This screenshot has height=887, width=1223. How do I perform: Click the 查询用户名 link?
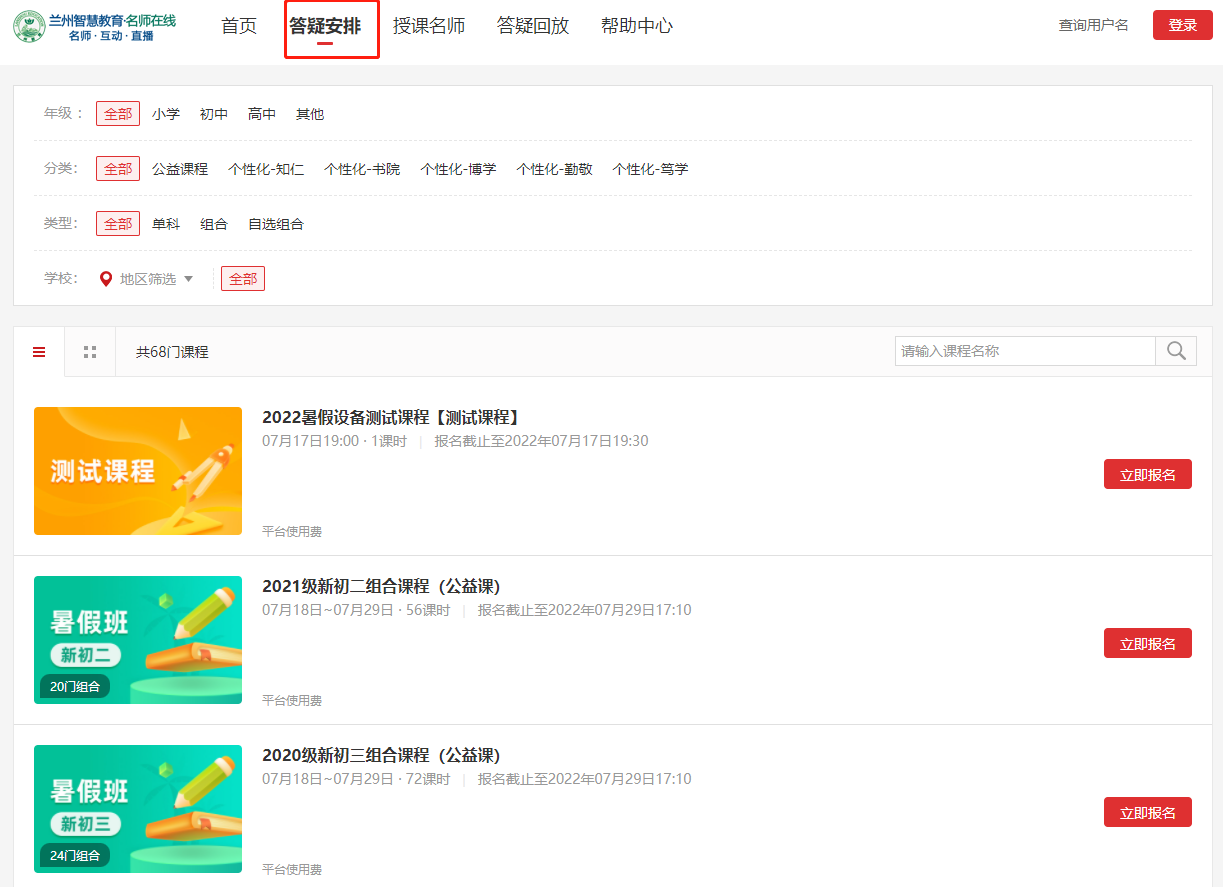[1093, 25]
